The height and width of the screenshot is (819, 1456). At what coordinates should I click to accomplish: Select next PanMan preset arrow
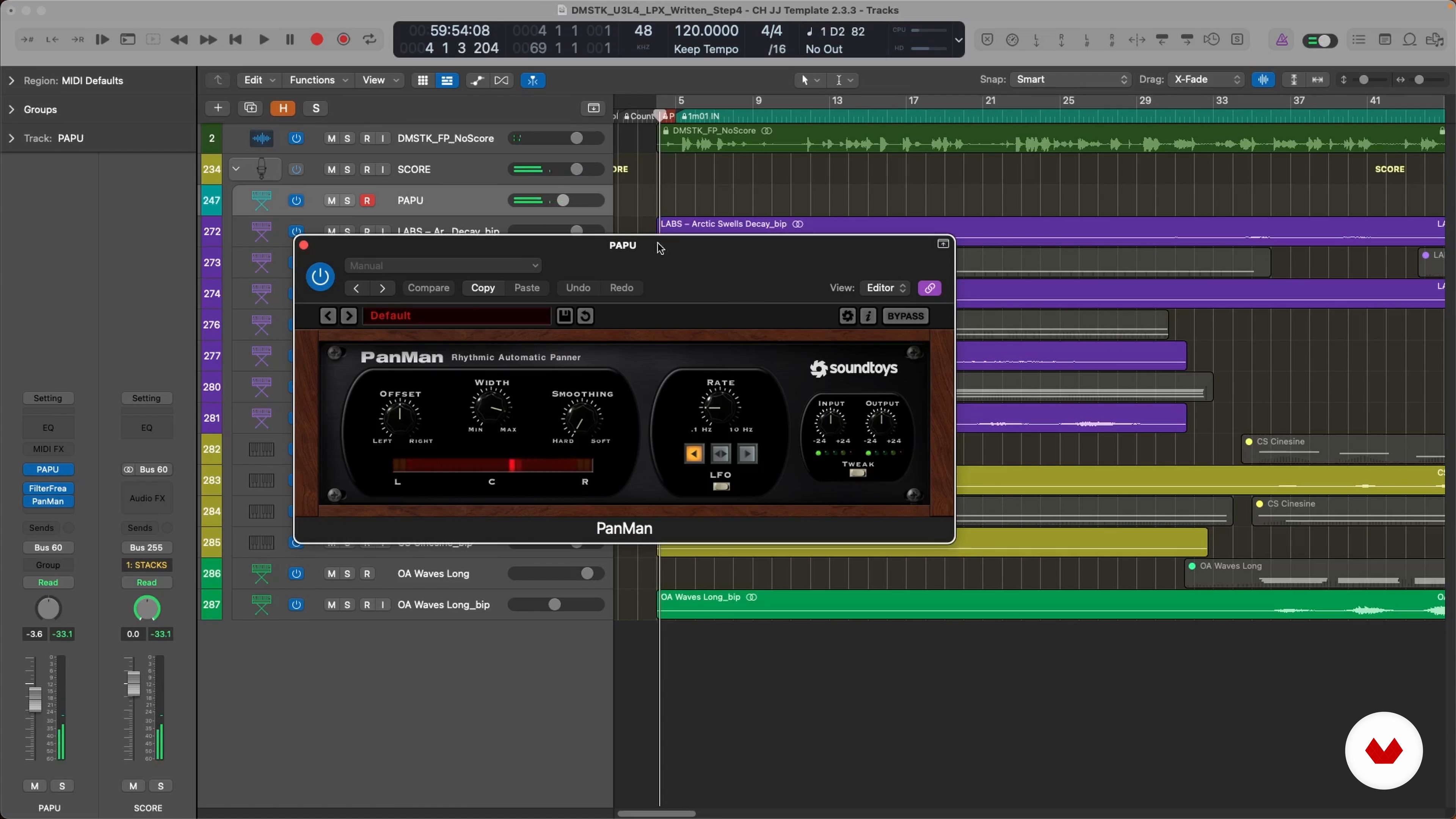349,316
